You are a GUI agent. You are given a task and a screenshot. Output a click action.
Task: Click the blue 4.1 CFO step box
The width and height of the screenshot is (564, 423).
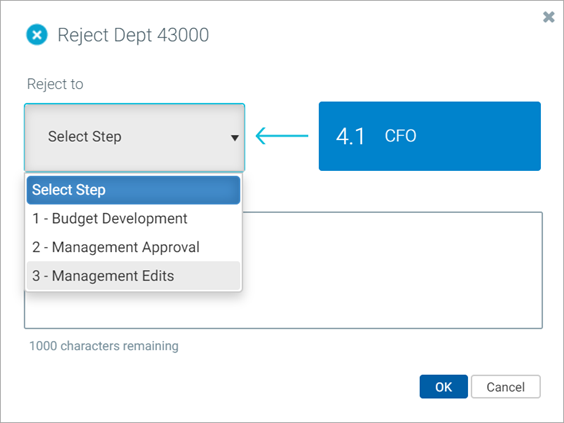429,136
